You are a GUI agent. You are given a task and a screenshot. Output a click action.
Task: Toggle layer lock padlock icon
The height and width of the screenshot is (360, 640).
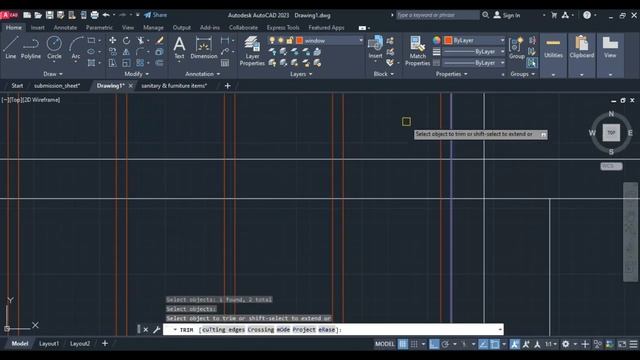pyautogui.click(x=290, y=40)
